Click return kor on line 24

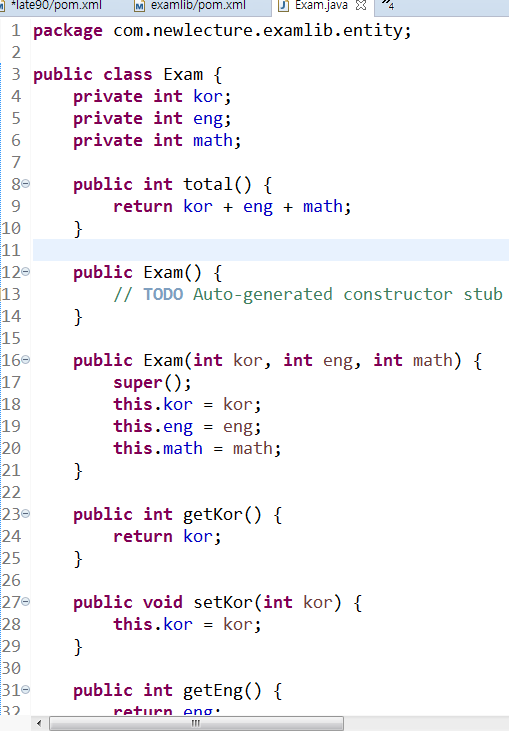(167, 537)
